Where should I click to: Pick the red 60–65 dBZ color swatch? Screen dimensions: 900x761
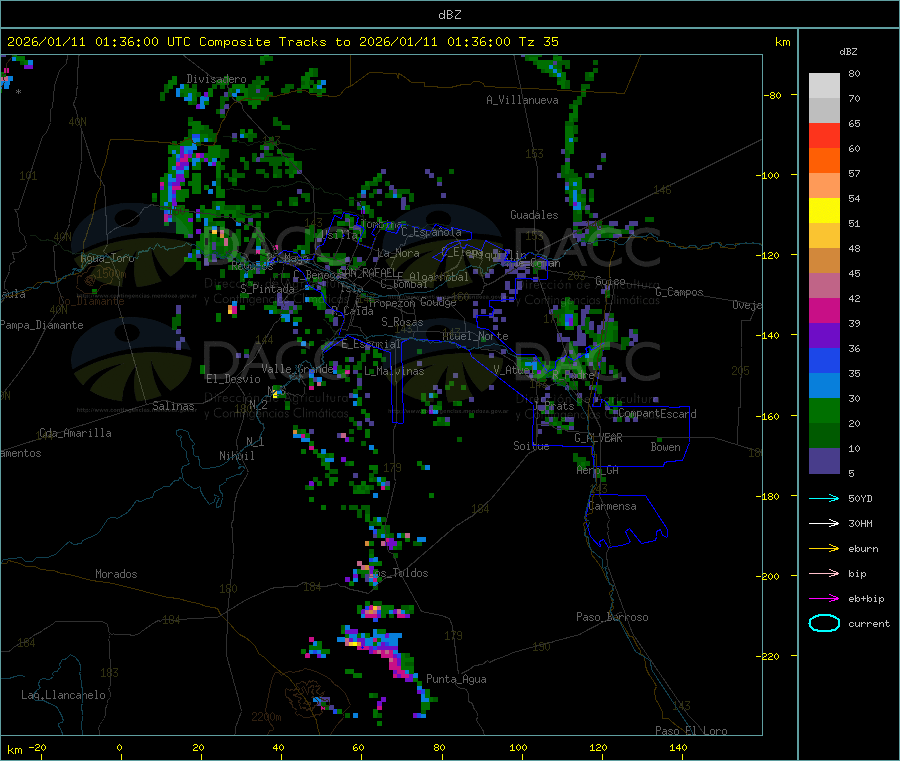[824, 135]
